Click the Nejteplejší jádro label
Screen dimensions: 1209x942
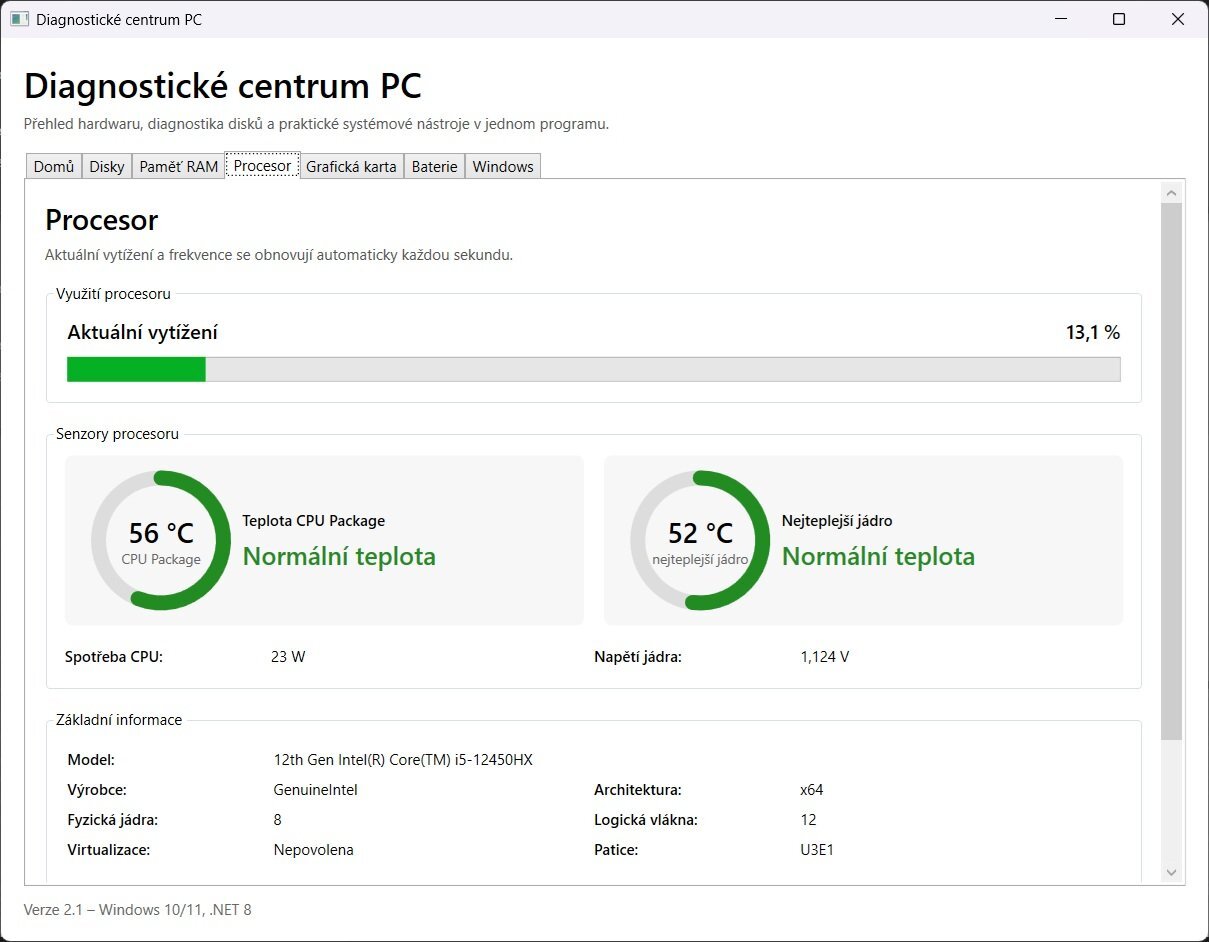click(837, 521)
